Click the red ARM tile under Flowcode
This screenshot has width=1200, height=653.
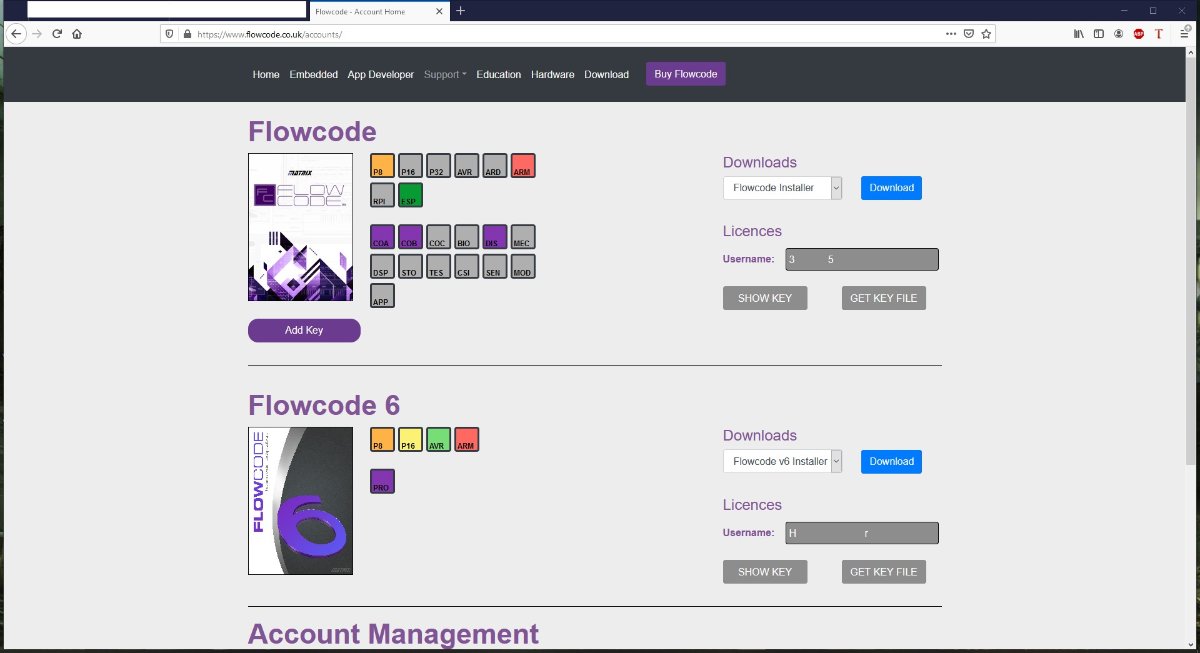(523, 166)
